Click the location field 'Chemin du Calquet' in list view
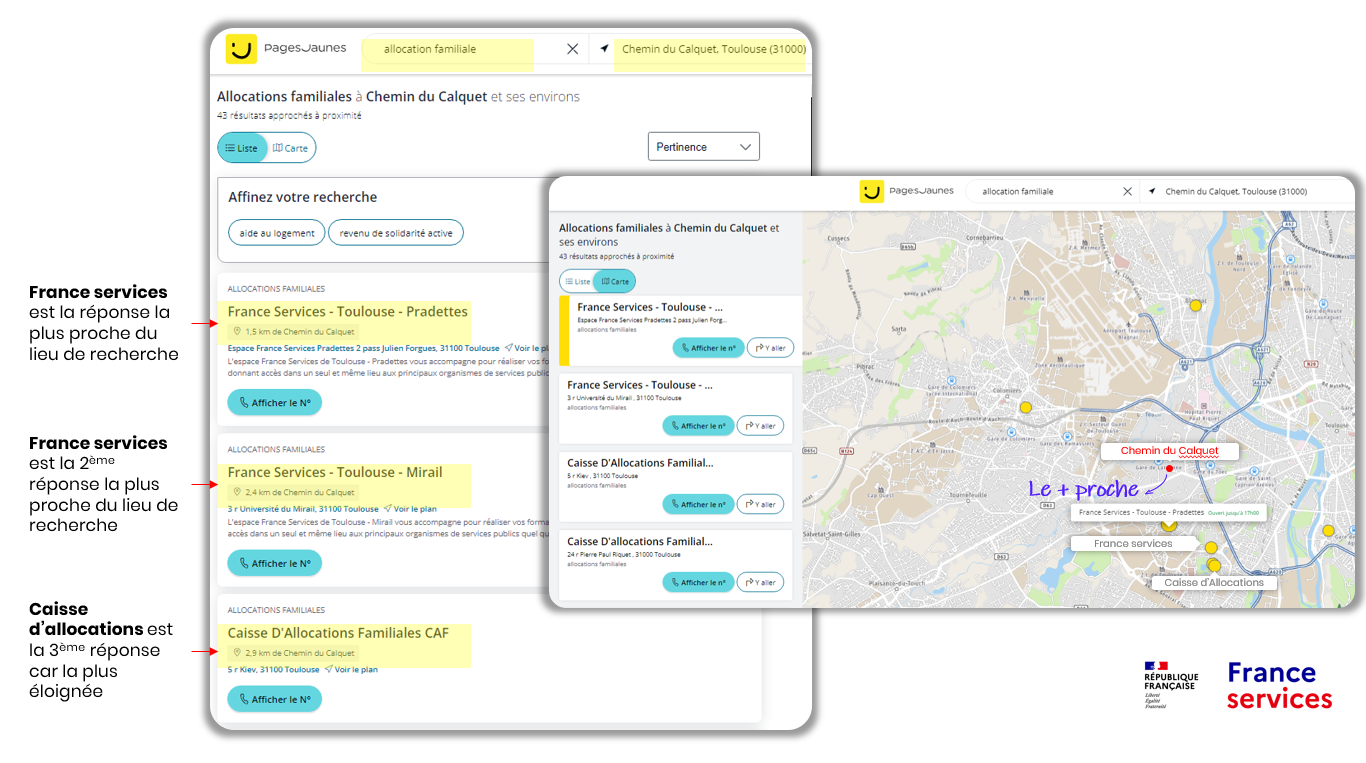The width and height of the screenshot is (1366, 763). [x=713, y=49]
